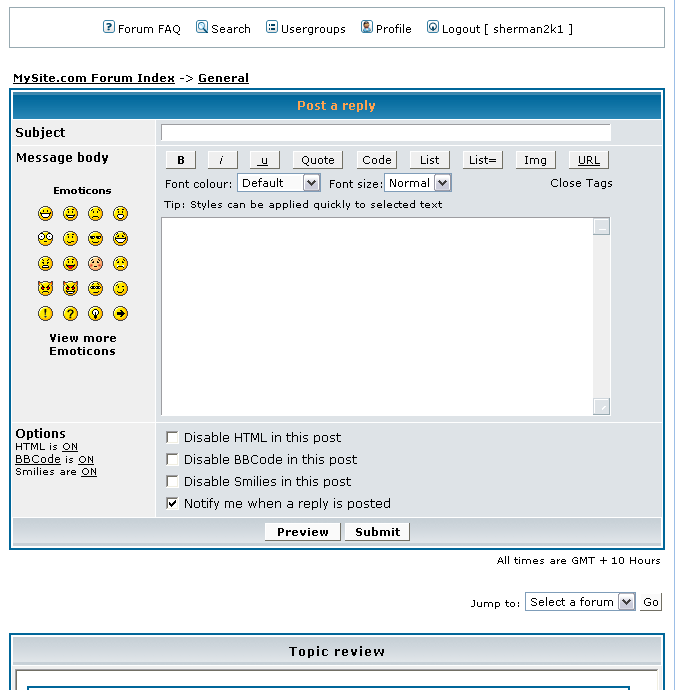Open the Font size dropdown
This screenshot has width=675, height=690.
417,183
